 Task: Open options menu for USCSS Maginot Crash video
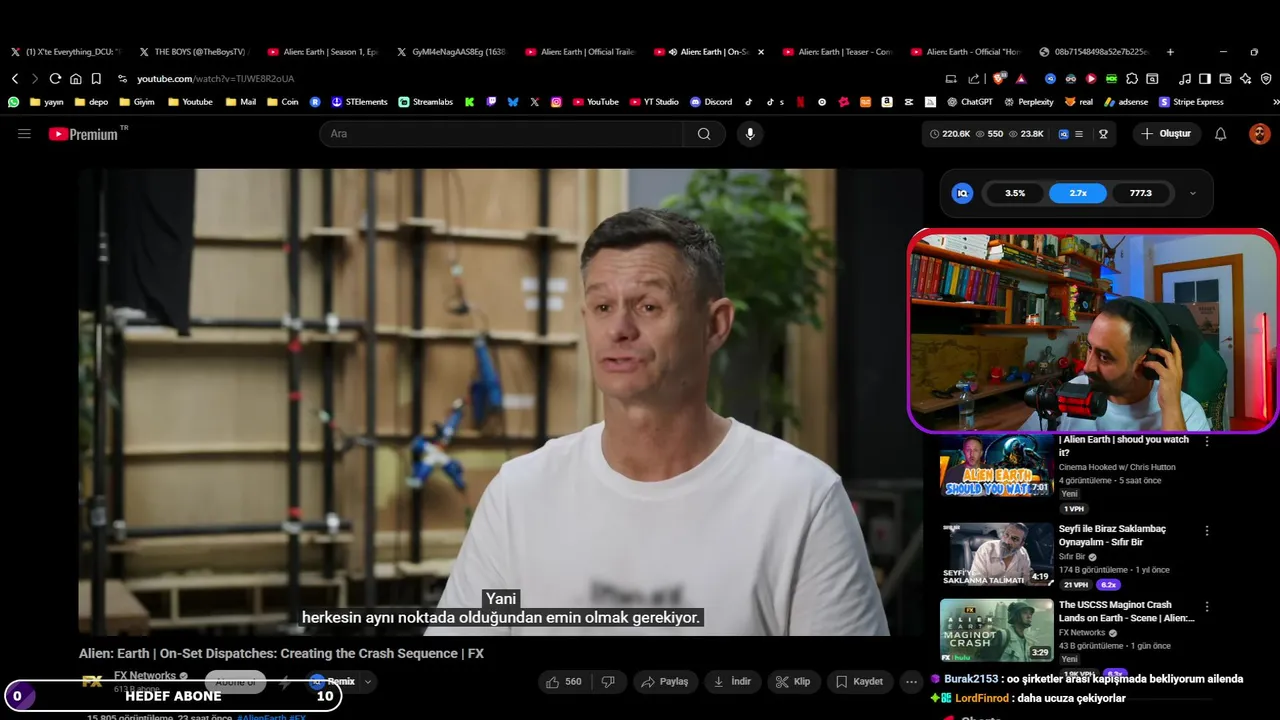point(1207,607)
